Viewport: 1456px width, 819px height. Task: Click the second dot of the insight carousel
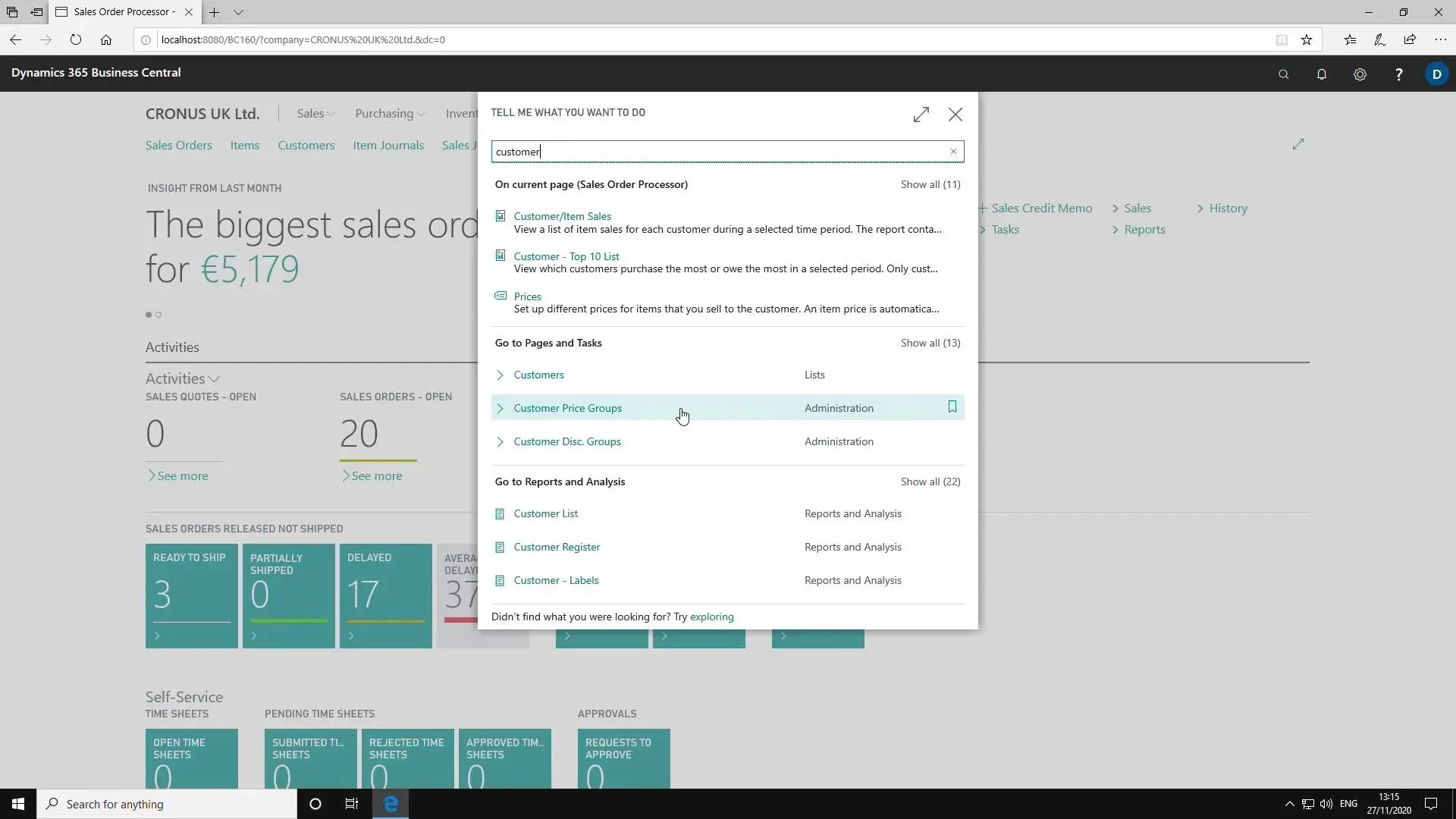158,315
